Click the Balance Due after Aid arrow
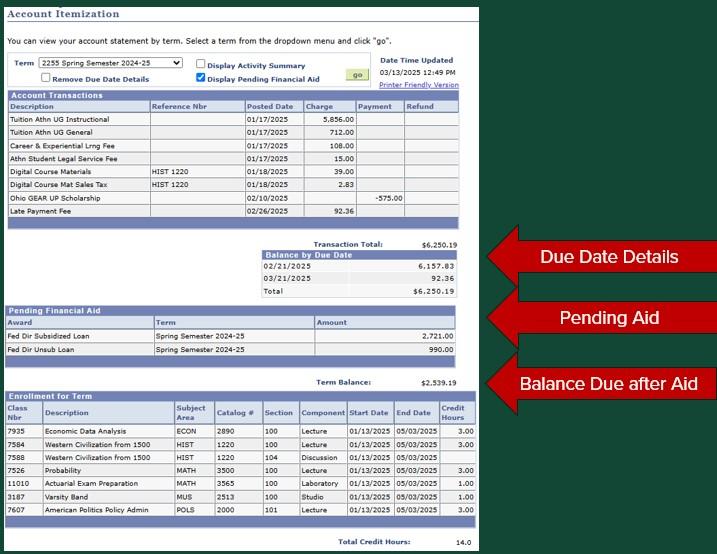This screenshot has width=717, height=554. [601, 384]
